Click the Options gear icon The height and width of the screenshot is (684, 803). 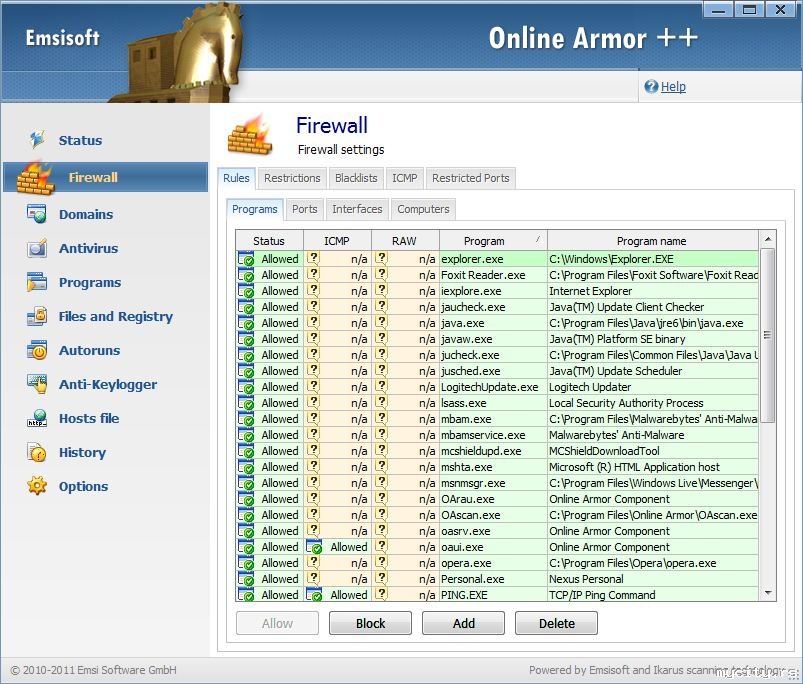click(37, 486)
